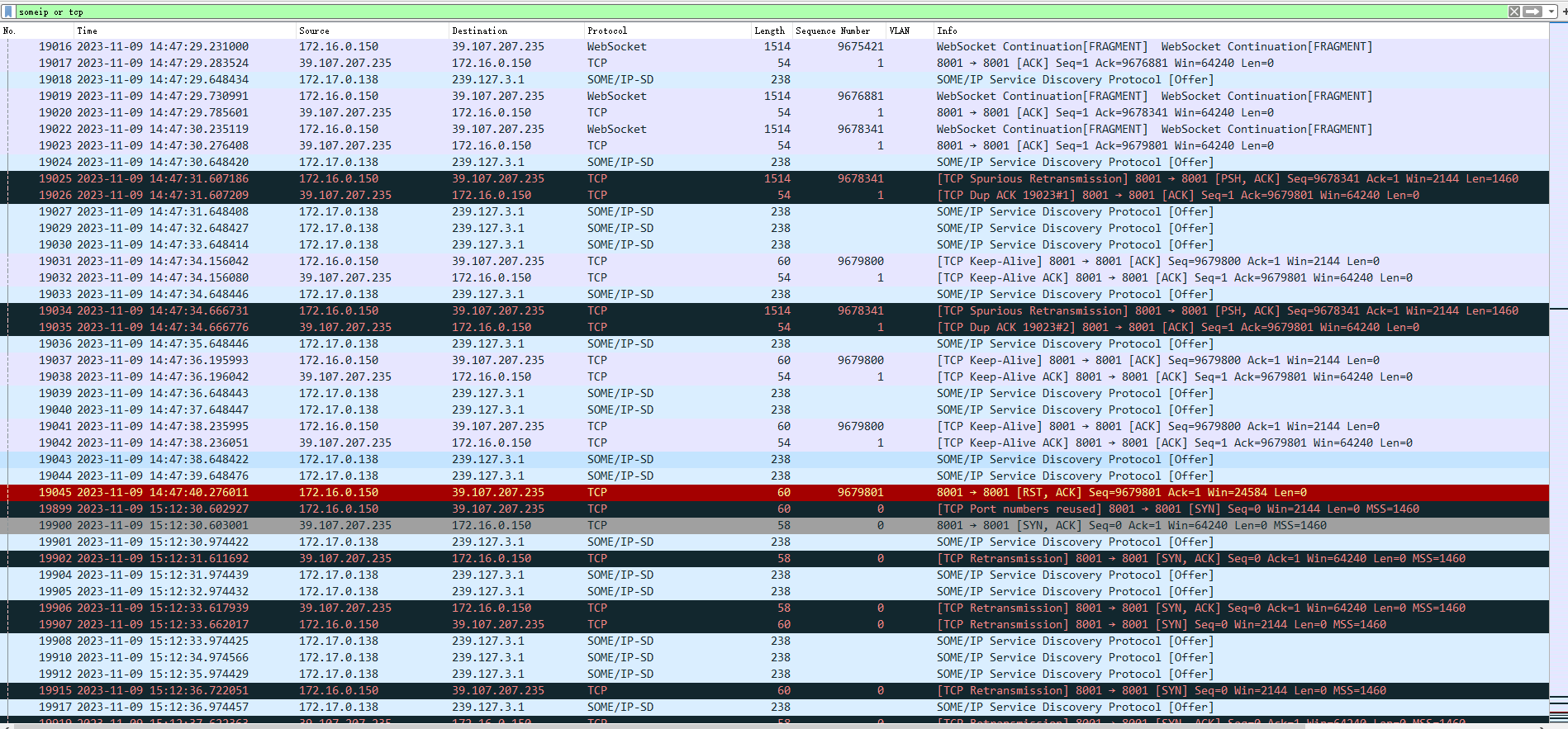This screenshot has height=729, width=1568.
Task: Select packet 19026 TCP Dup ACK row
Action: [x=775, y=196]
